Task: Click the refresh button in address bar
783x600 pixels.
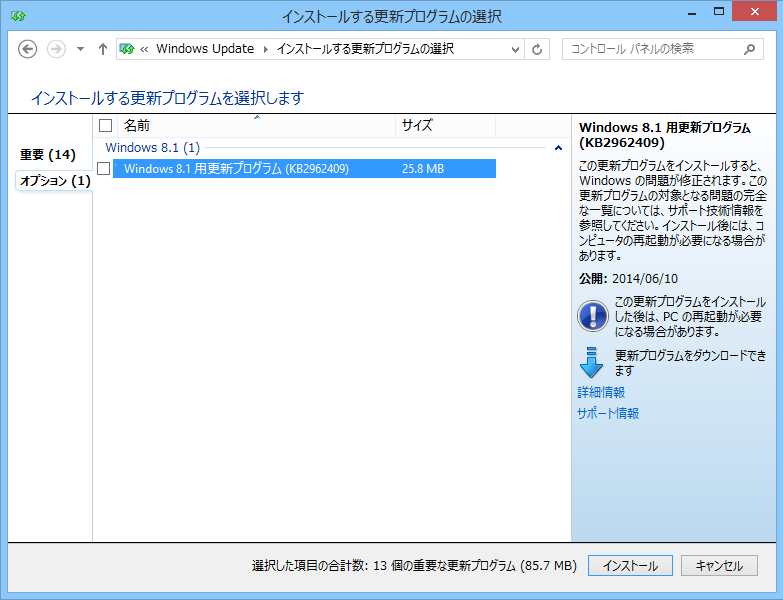Action: [537, 49]
